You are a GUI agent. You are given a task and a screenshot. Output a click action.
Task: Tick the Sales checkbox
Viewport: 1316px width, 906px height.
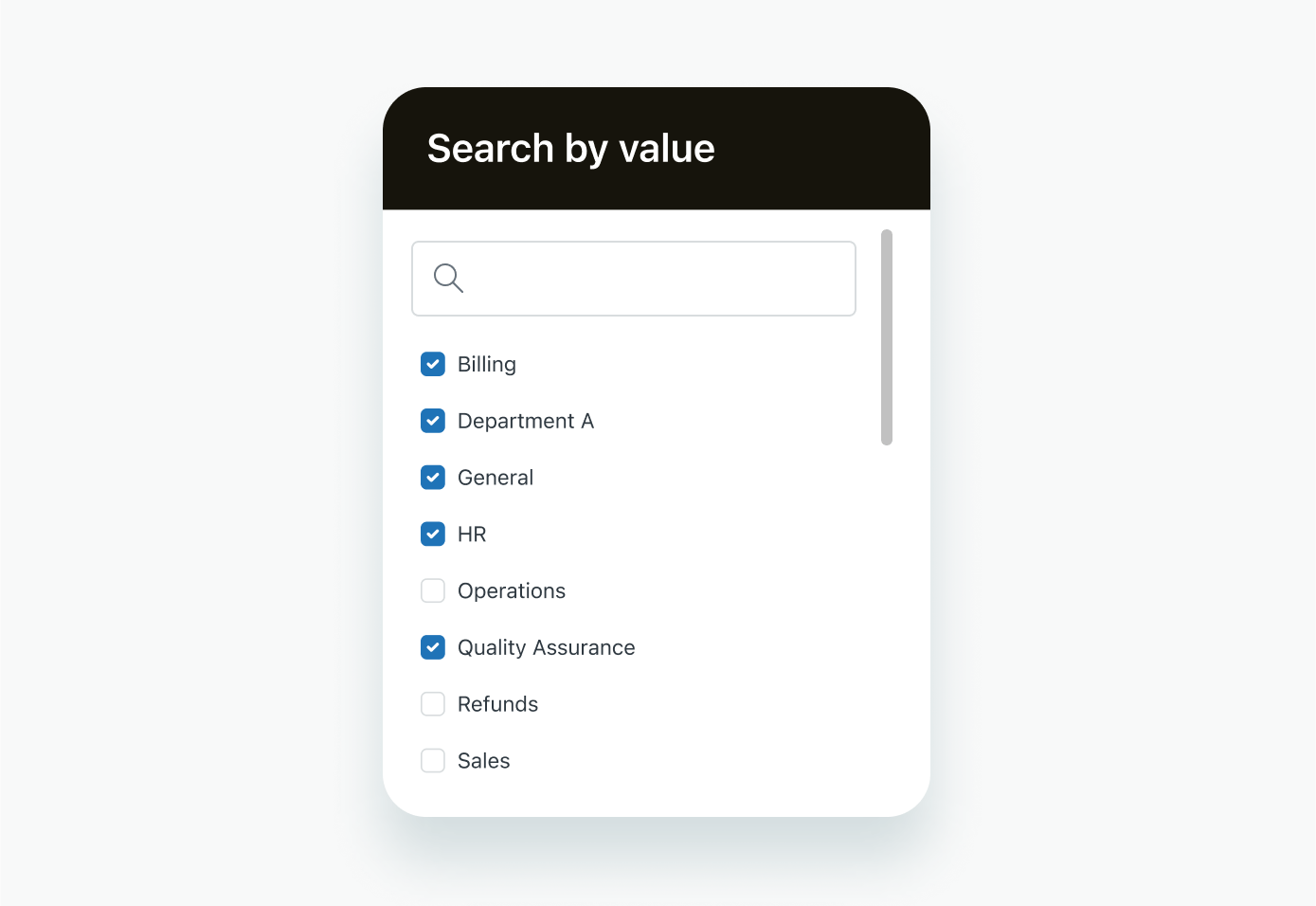433,761
